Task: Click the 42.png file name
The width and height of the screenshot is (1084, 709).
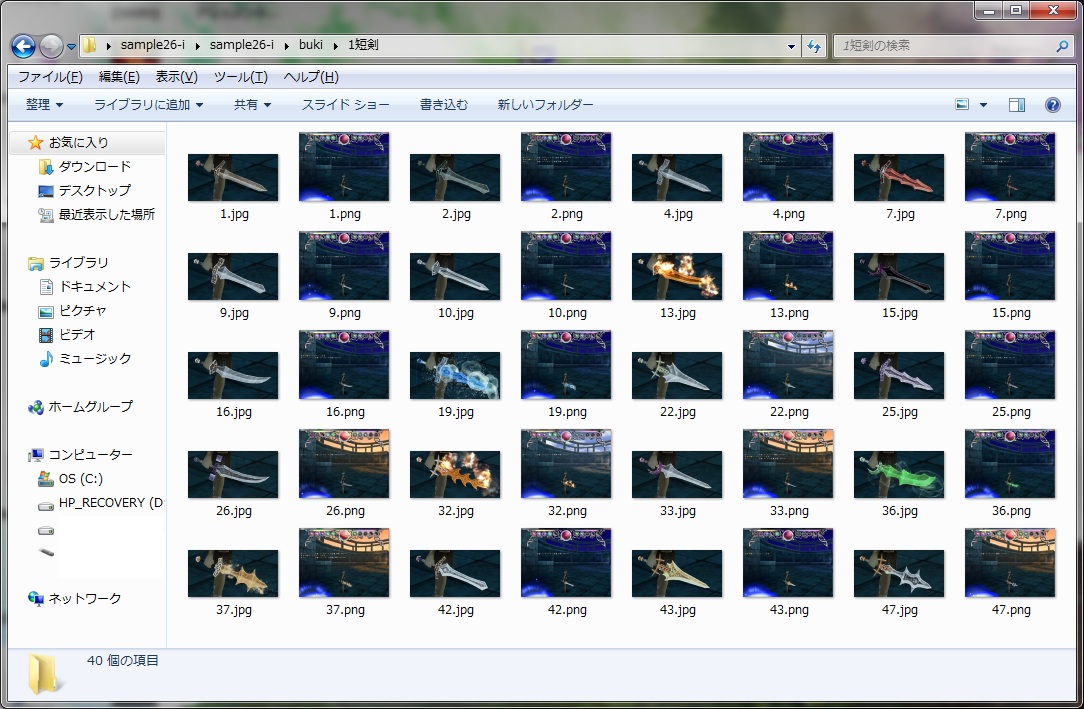Action: tap(567, 609)
